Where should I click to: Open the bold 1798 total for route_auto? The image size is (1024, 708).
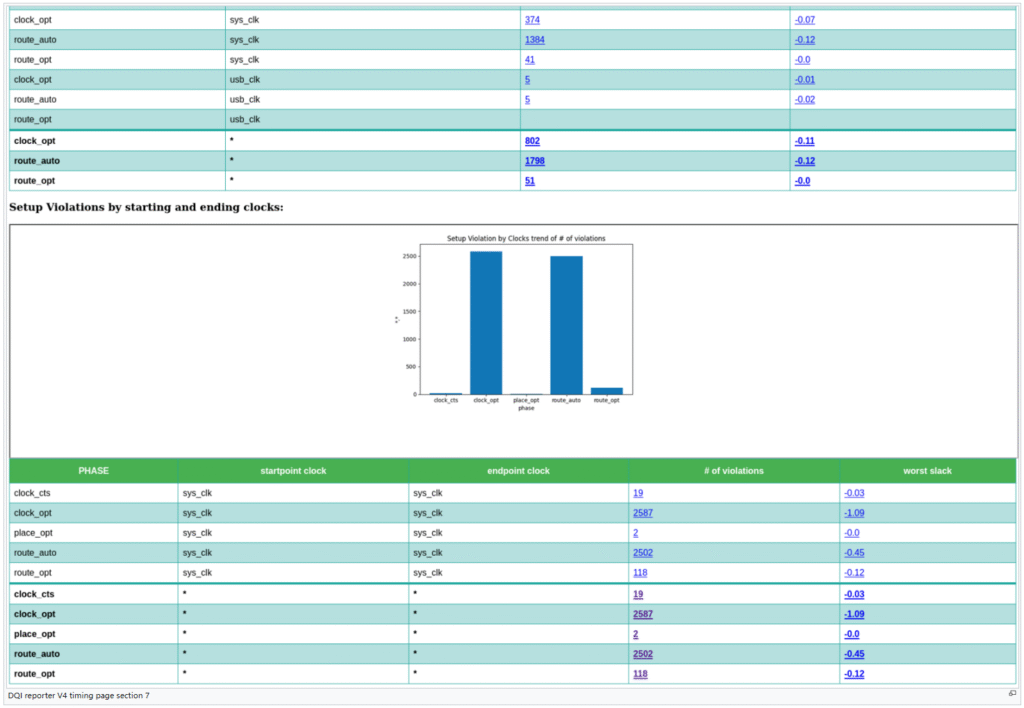535,161
